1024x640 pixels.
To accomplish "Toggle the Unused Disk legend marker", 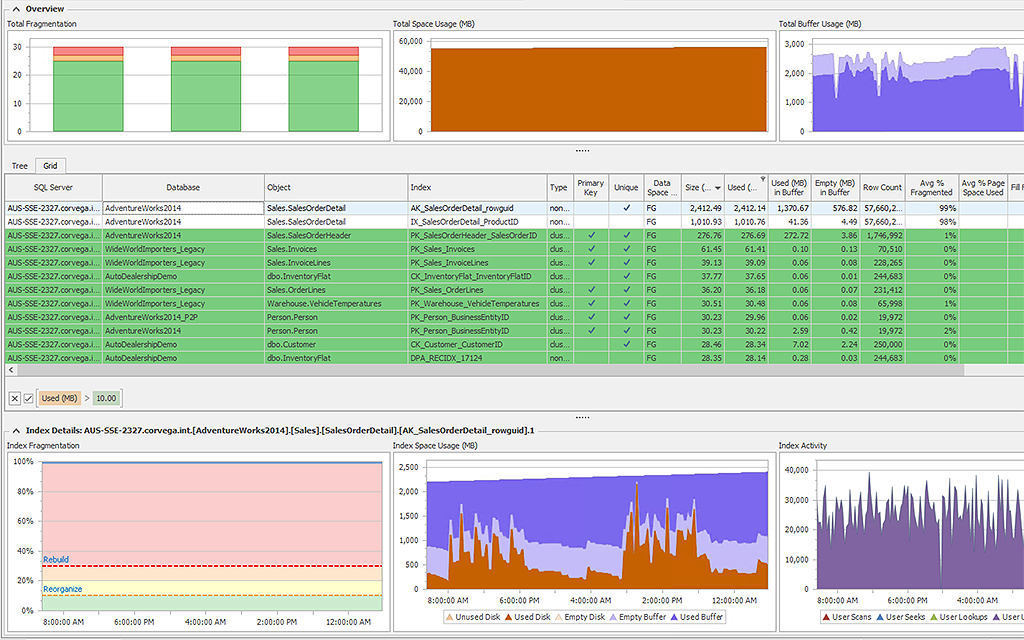I will pyautogui.click(x=451, y=619).
